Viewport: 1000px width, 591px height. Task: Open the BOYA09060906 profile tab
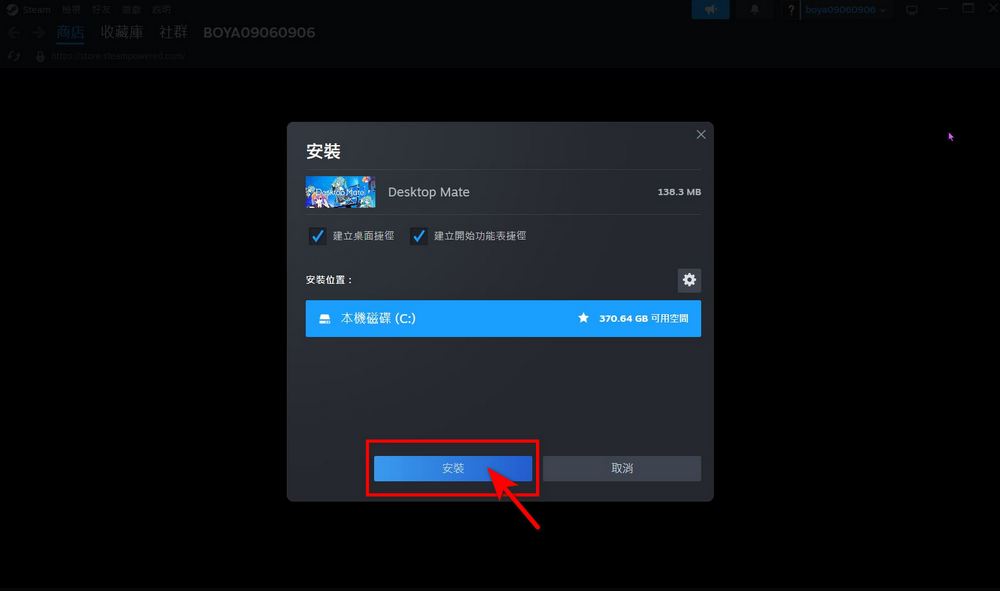click(x=259, y=33)
